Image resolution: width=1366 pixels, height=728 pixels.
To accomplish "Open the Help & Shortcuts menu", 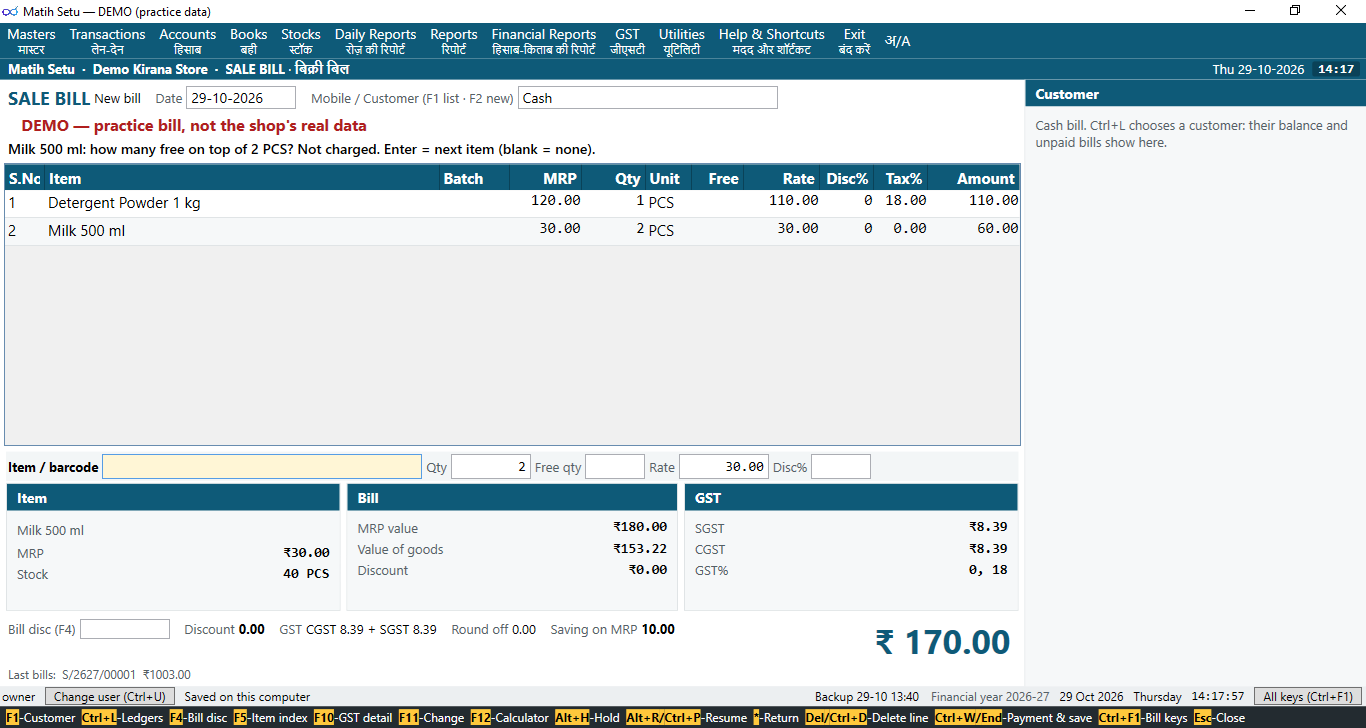I will click(772, 41).
